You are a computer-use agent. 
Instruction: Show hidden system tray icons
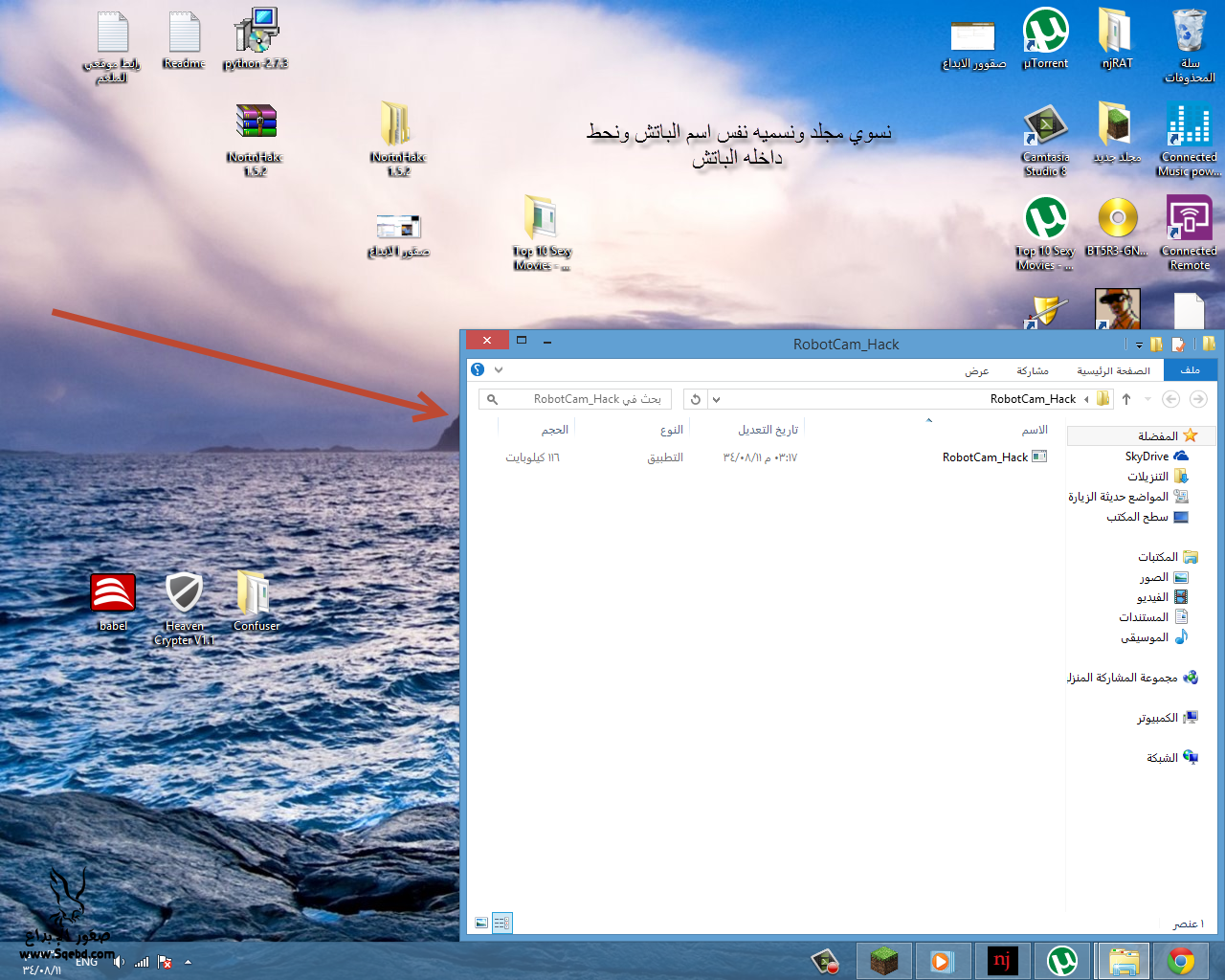point(188,962)
